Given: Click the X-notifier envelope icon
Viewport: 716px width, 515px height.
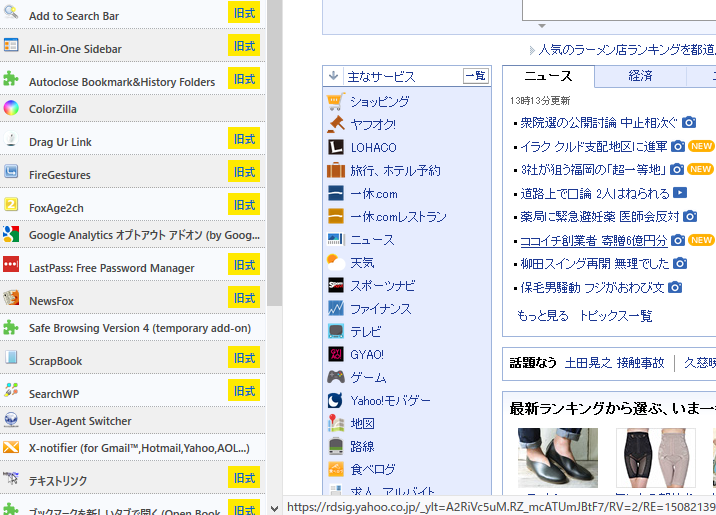Looking at the screenshot, I should coord(11,447).
